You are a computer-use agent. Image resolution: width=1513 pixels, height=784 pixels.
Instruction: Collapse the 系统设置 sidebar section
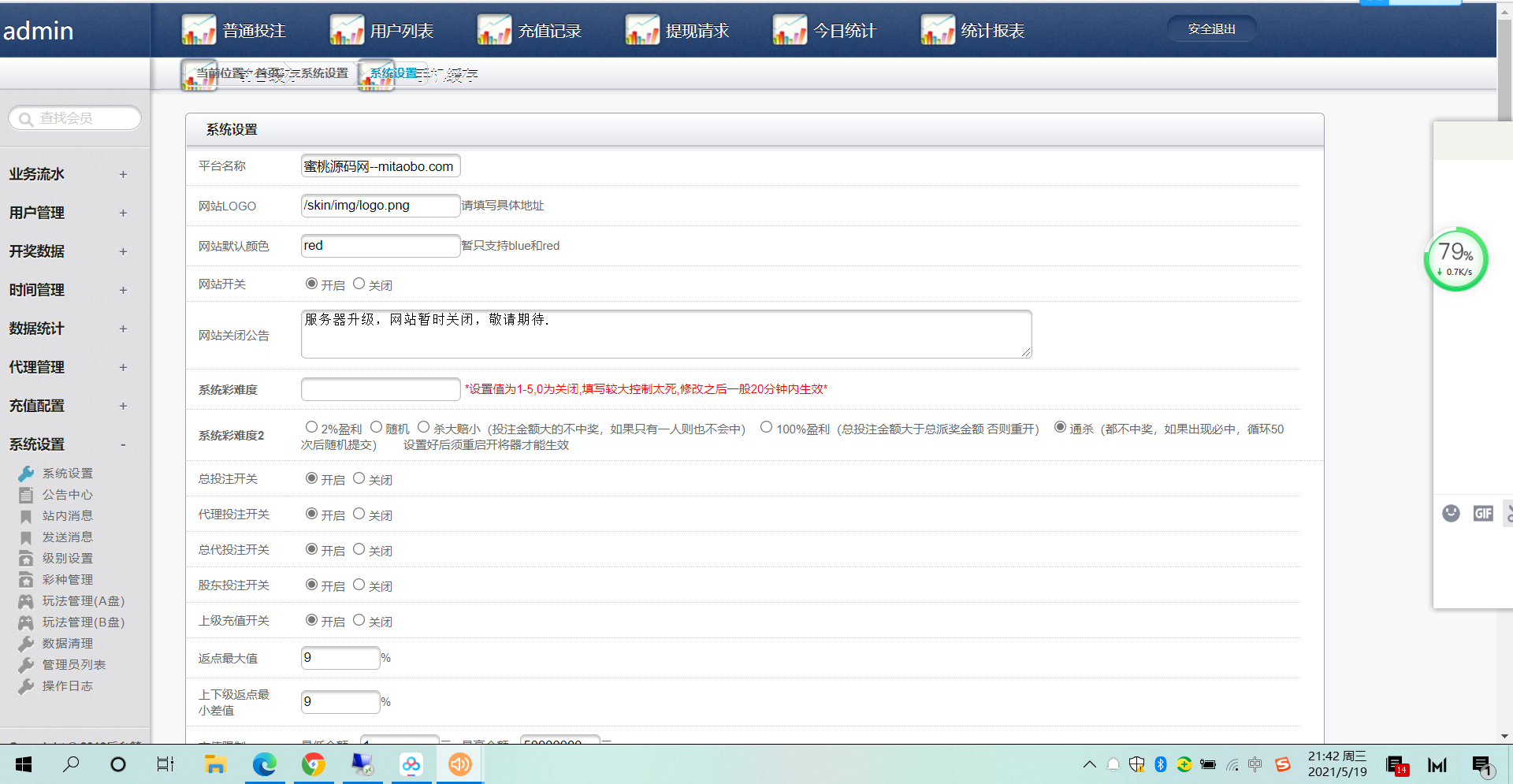pos(123,444)
